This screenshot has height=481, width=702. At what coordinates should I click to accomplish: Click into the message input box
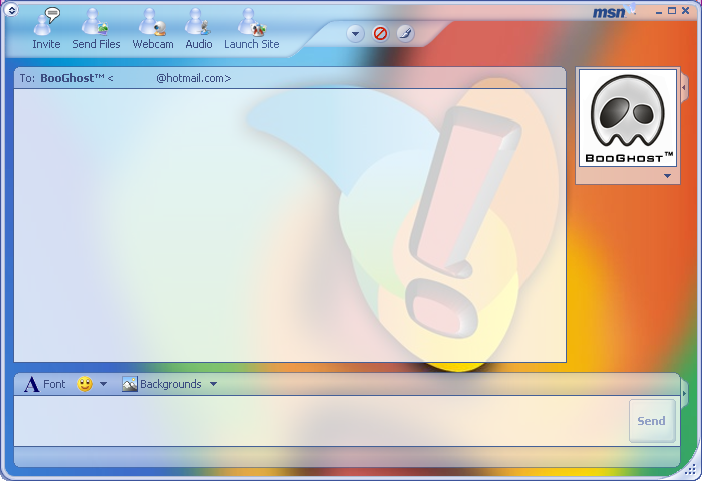tap(320, 421)
